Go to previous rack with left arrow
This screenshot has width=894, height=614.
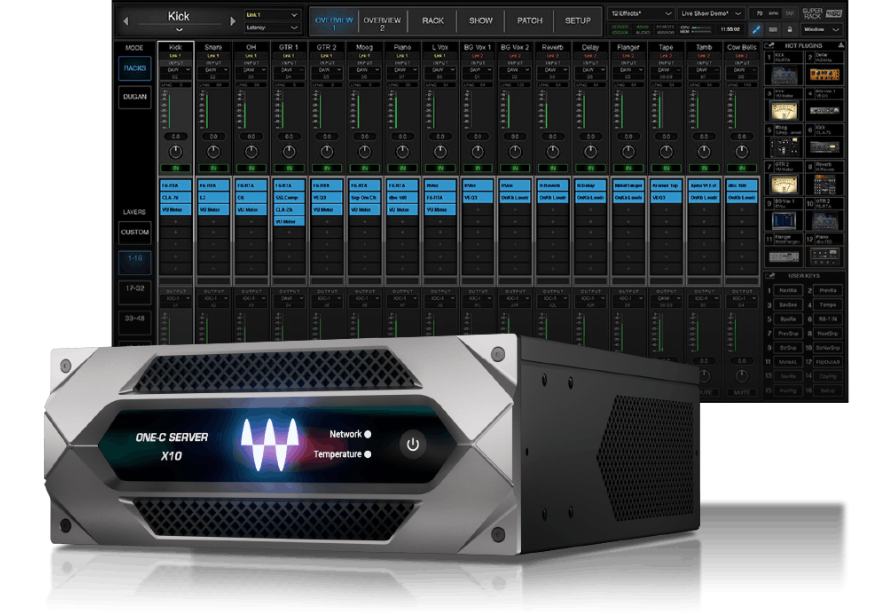[126, 21]
